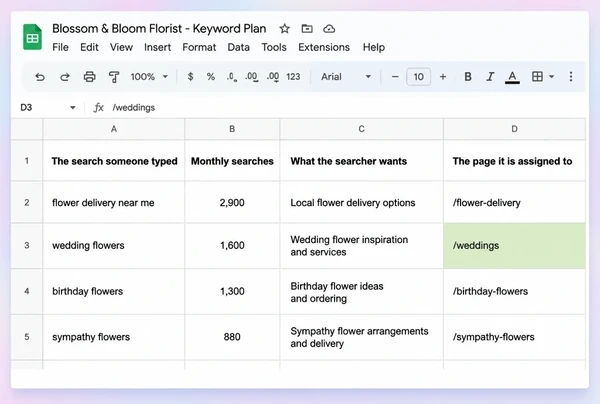This screenshot has width=600, height=404.
Task: Click the formula bar containing /weddings
Action: coord(348,108)
